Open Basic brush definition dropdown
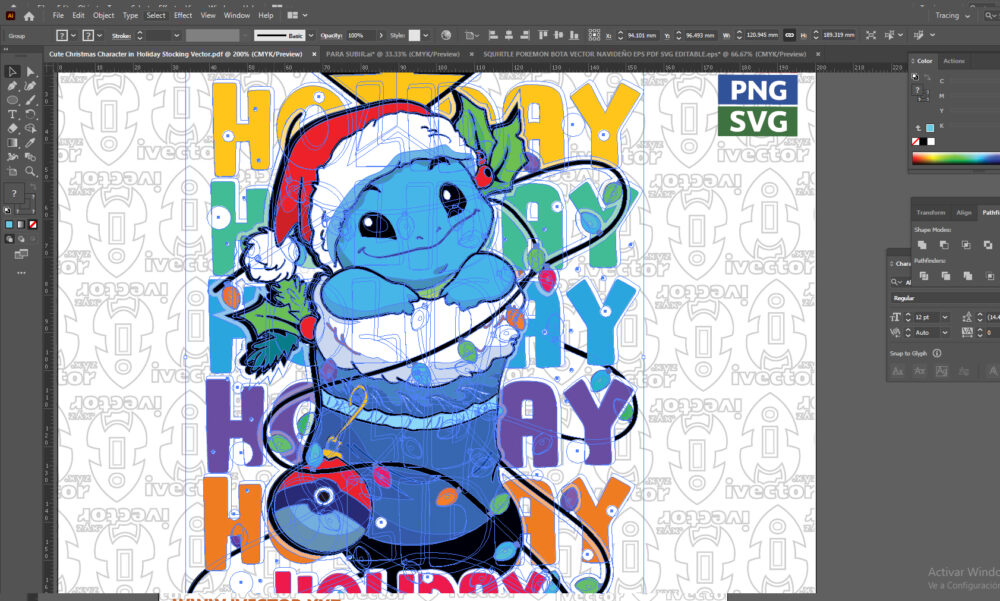Image resolution: width=1000 pixels, height=601 pixels. coord(311,36)
